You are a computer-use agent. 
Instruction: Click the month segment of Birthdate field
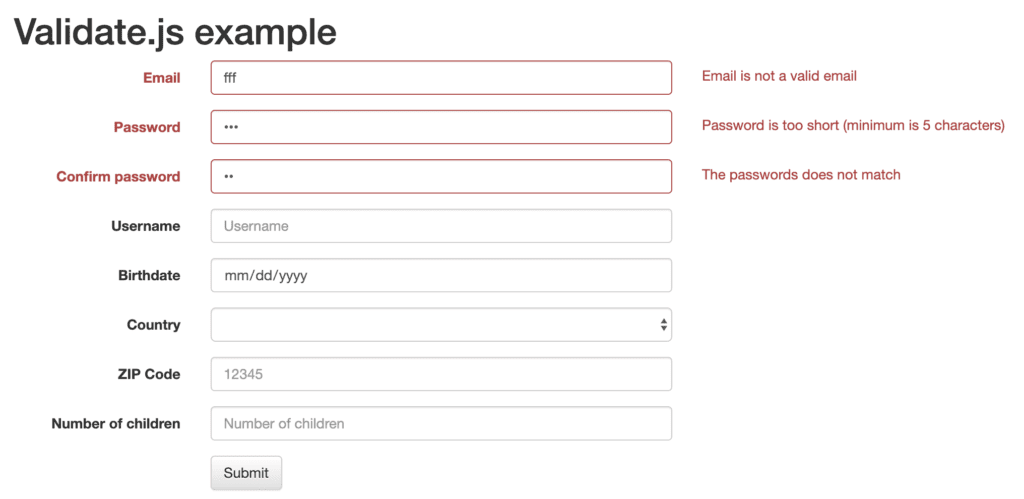coord(234,276)
